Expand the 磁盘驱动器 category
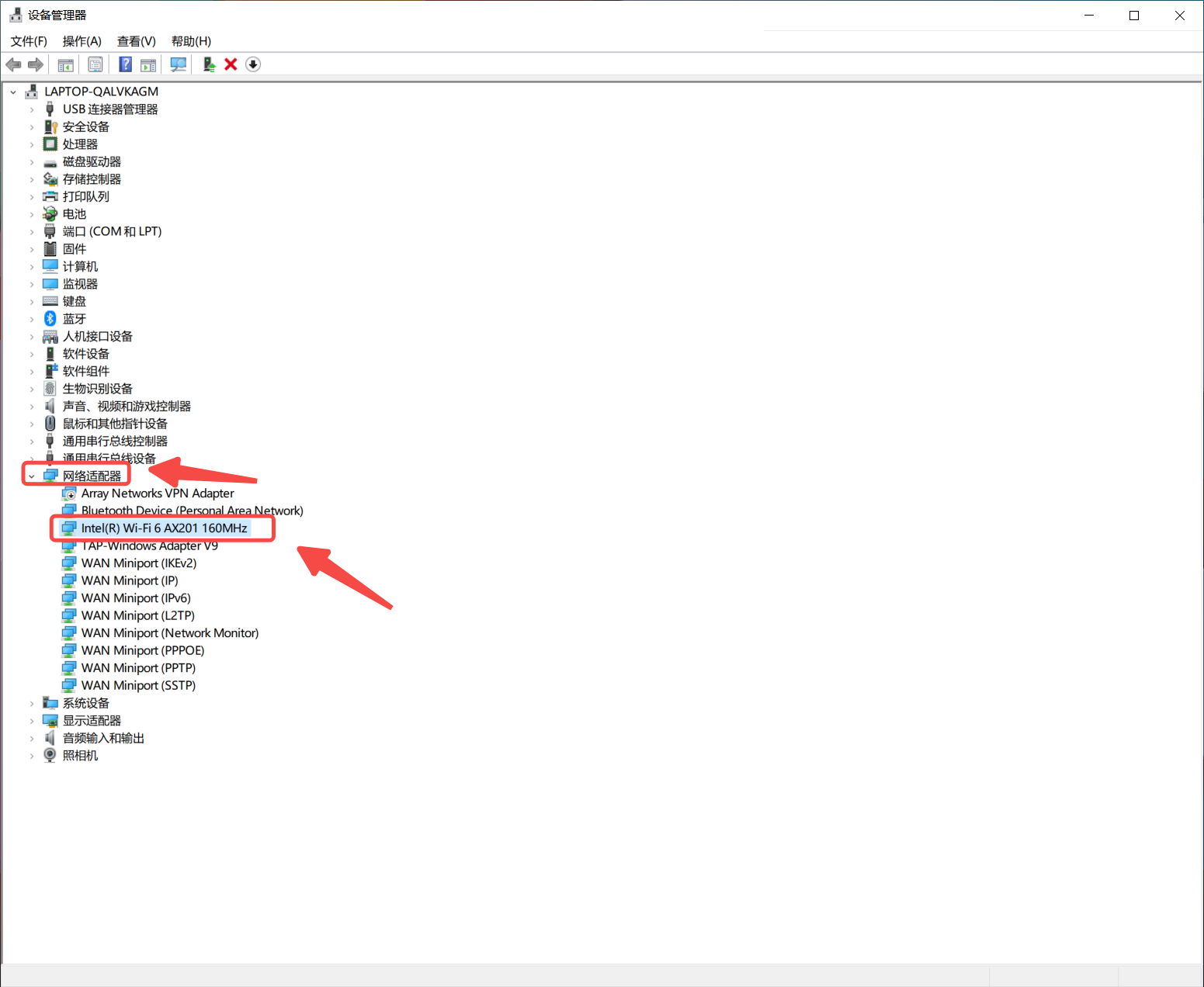 tap(32, 162)
